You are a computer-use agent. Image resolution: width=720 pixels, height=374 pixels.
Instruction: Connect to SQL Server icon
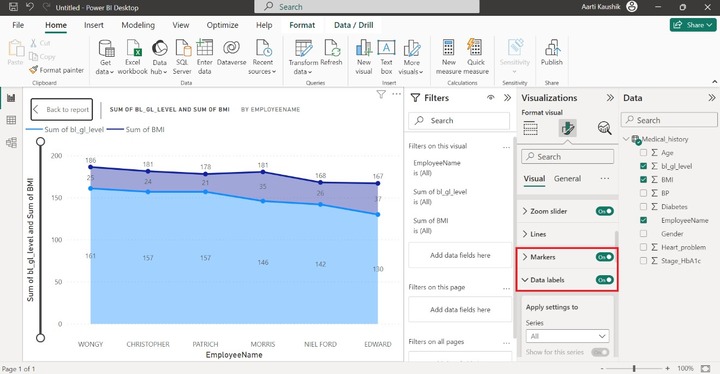pyautogui.click(x=182, y=48)
